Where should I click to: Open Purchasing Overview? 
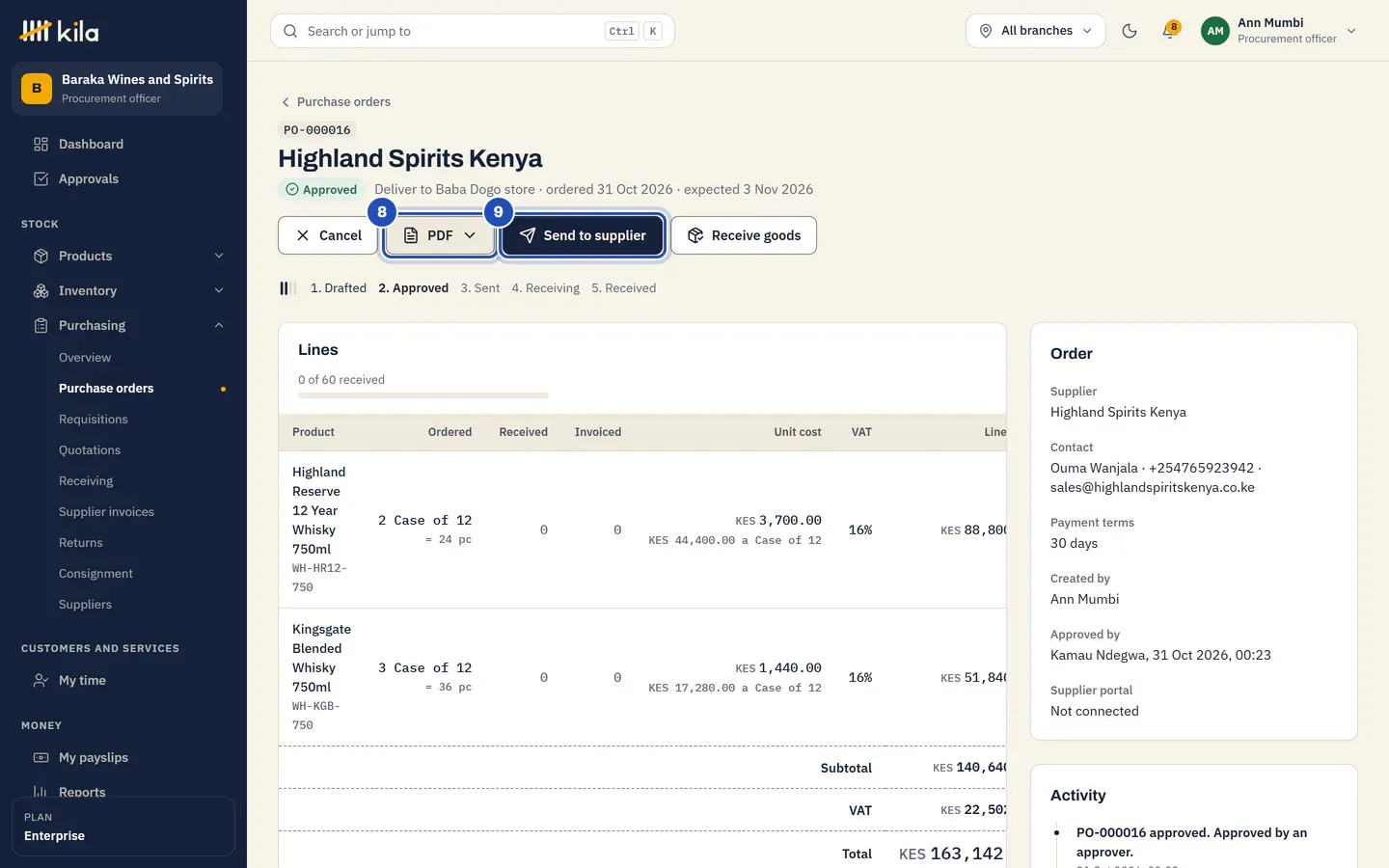[85, 358]
